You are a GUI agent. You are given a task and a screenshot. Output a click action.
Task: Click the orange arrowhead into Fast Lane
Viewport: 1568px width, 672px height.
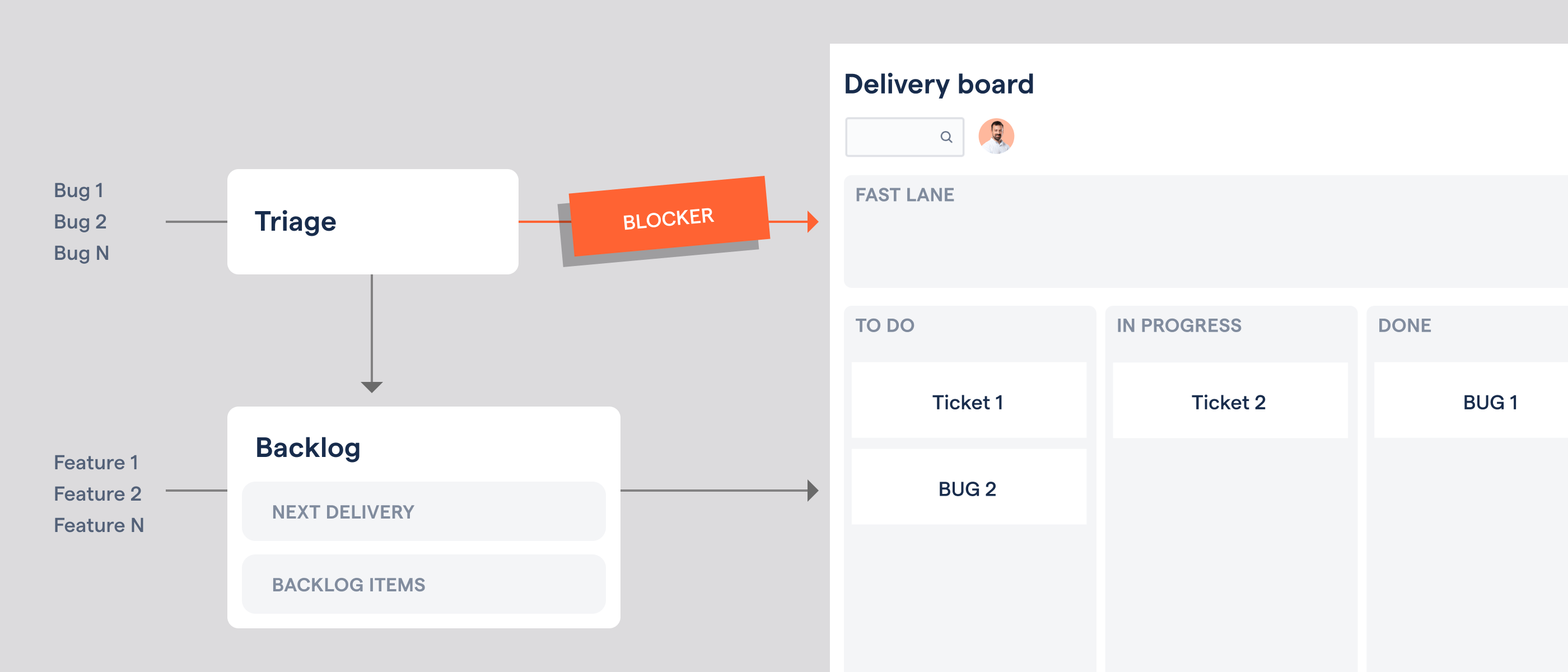click(x=812, y=222)
